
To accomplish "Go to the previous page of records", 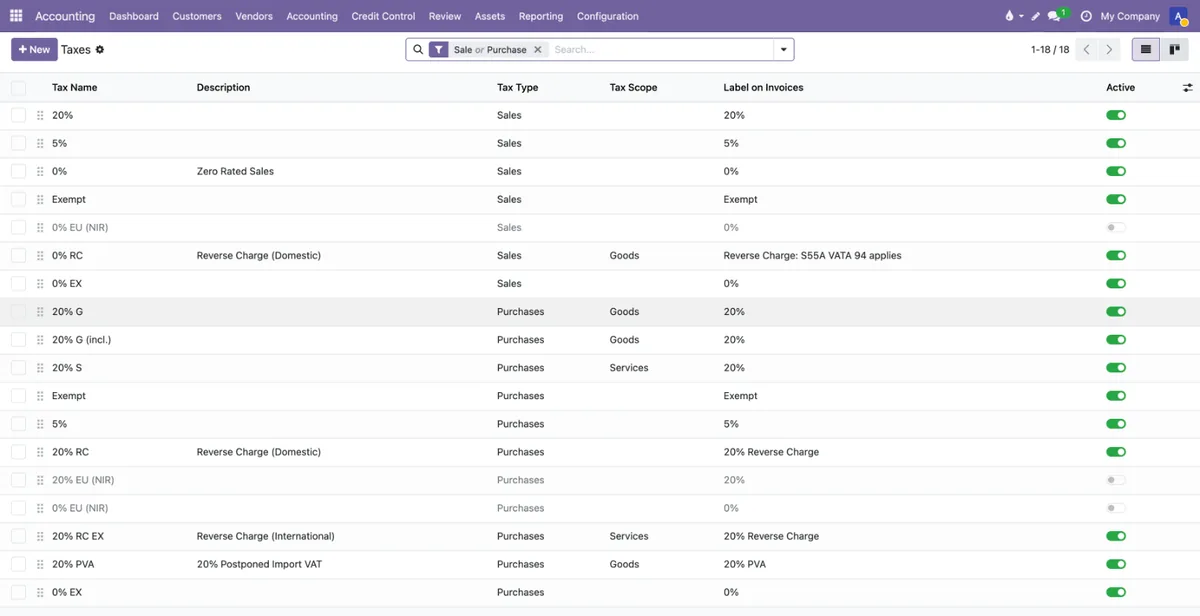I will (1087, 49).
